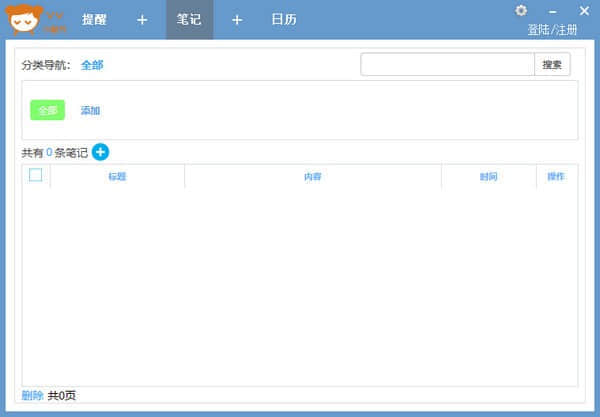This screenshot has height=417, width=600.
Task: Open the settings gear icon
Action: [x=520, y=10]
